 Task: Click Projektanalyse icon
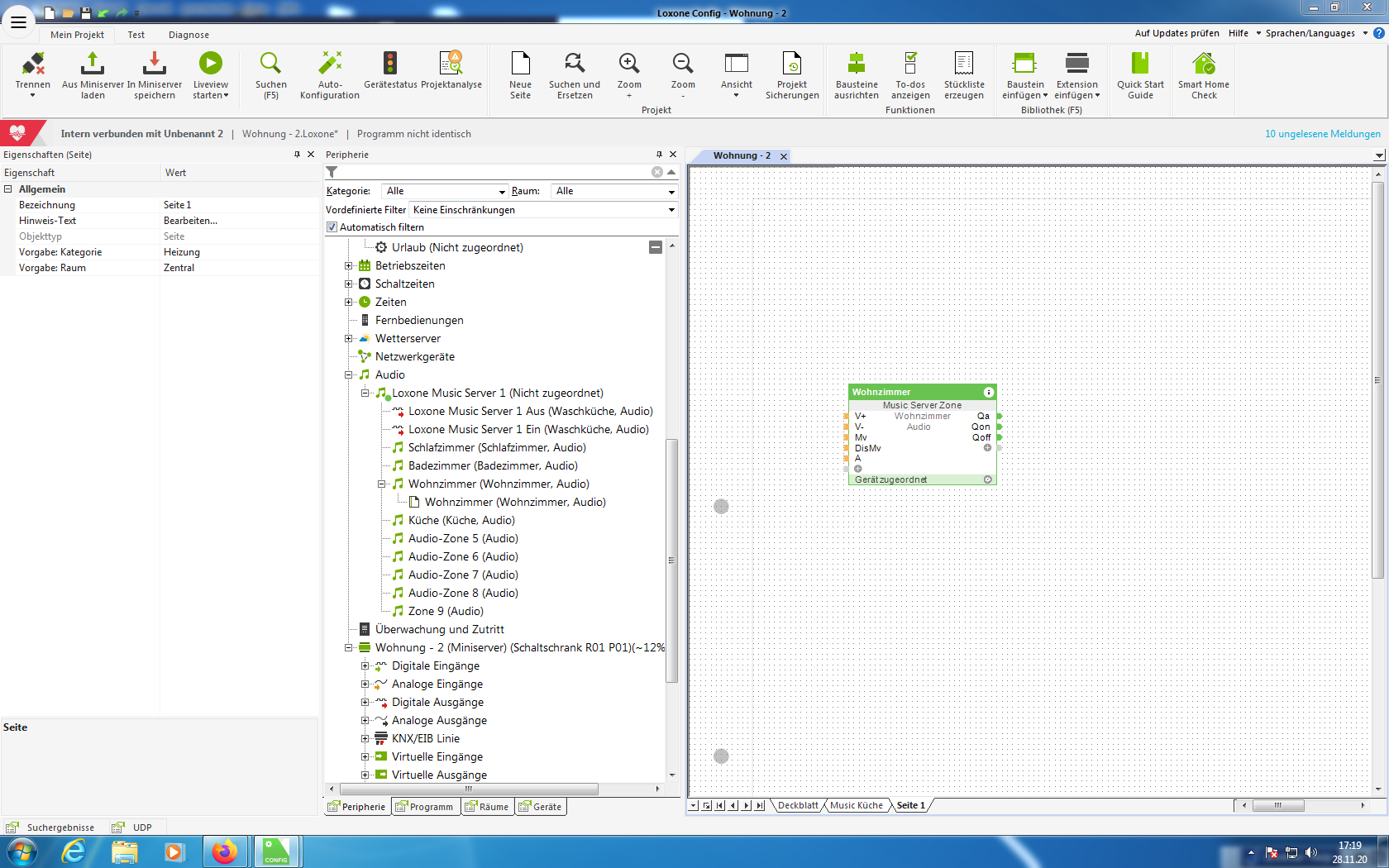click(451, 64)
